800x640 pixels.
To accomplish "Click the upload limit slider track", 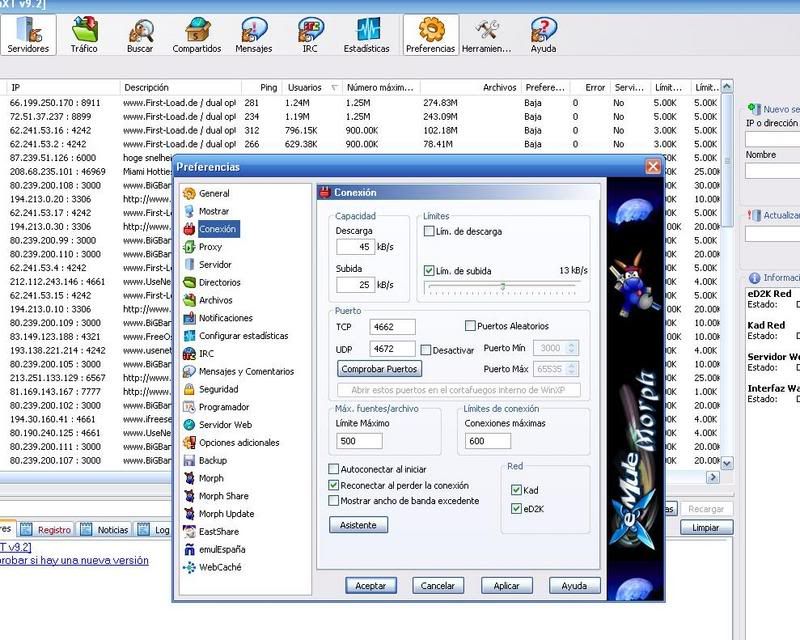I will coord(502,287).
